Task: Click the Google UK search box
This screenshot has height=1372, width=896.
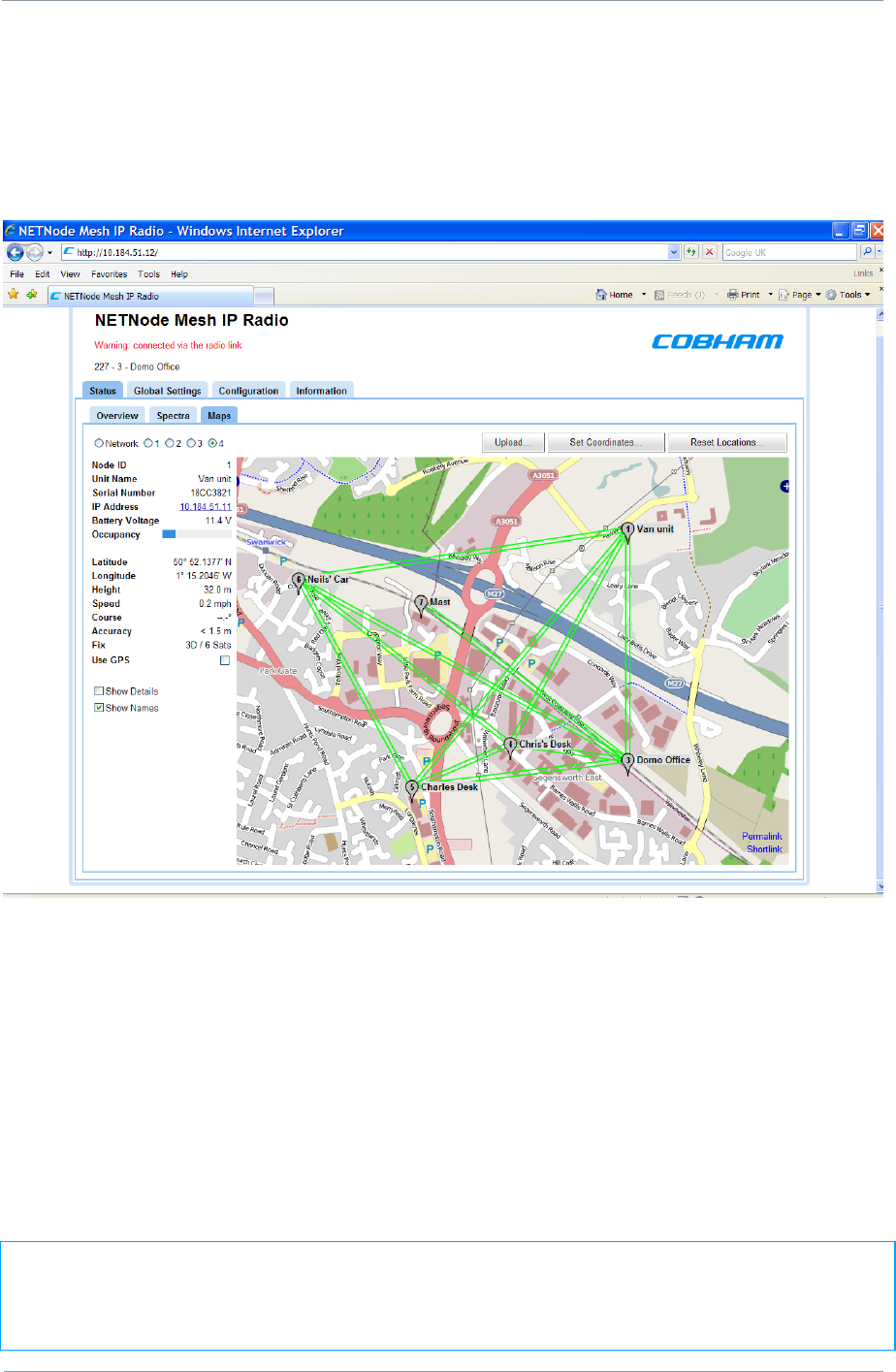Action: (x=789, y=252)
